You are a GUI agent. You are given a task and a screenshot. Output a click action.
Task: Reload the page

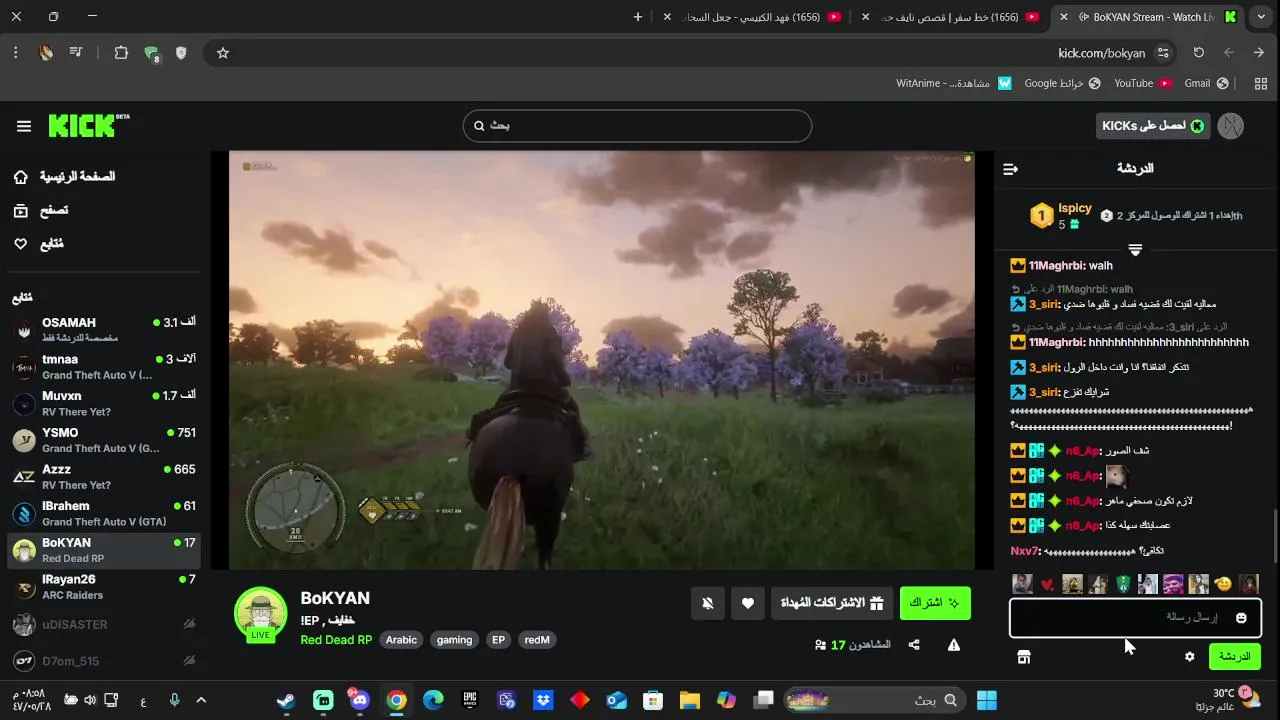tap(1199, 53)
